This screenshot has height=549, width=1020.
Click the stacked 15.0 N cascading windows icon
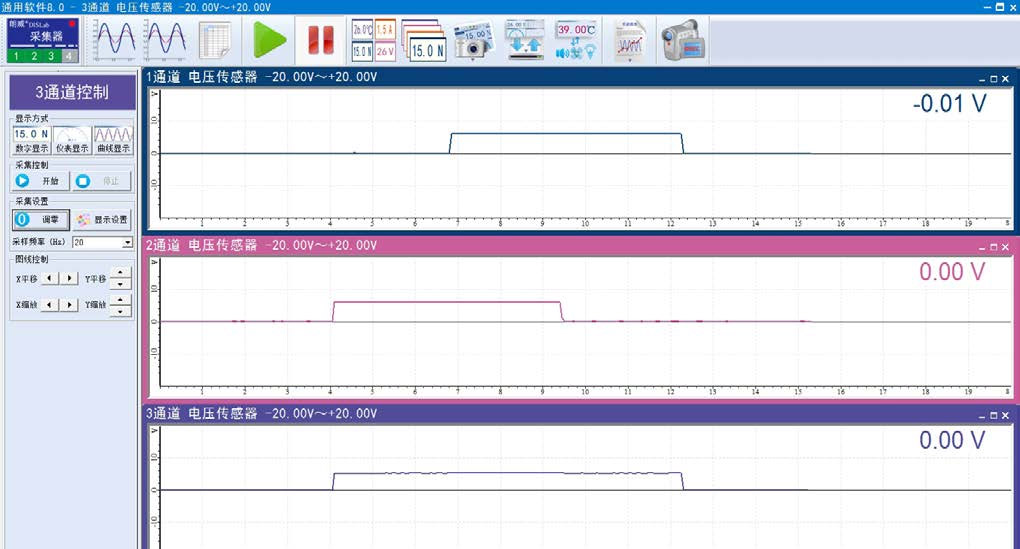pyautogui.click(x=424, y=40)
